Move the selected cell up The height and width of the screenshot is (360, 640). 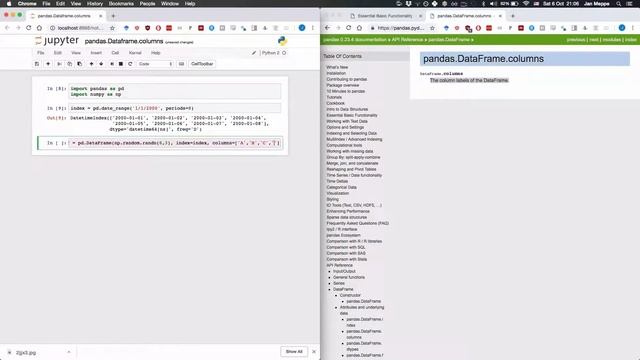91,64
